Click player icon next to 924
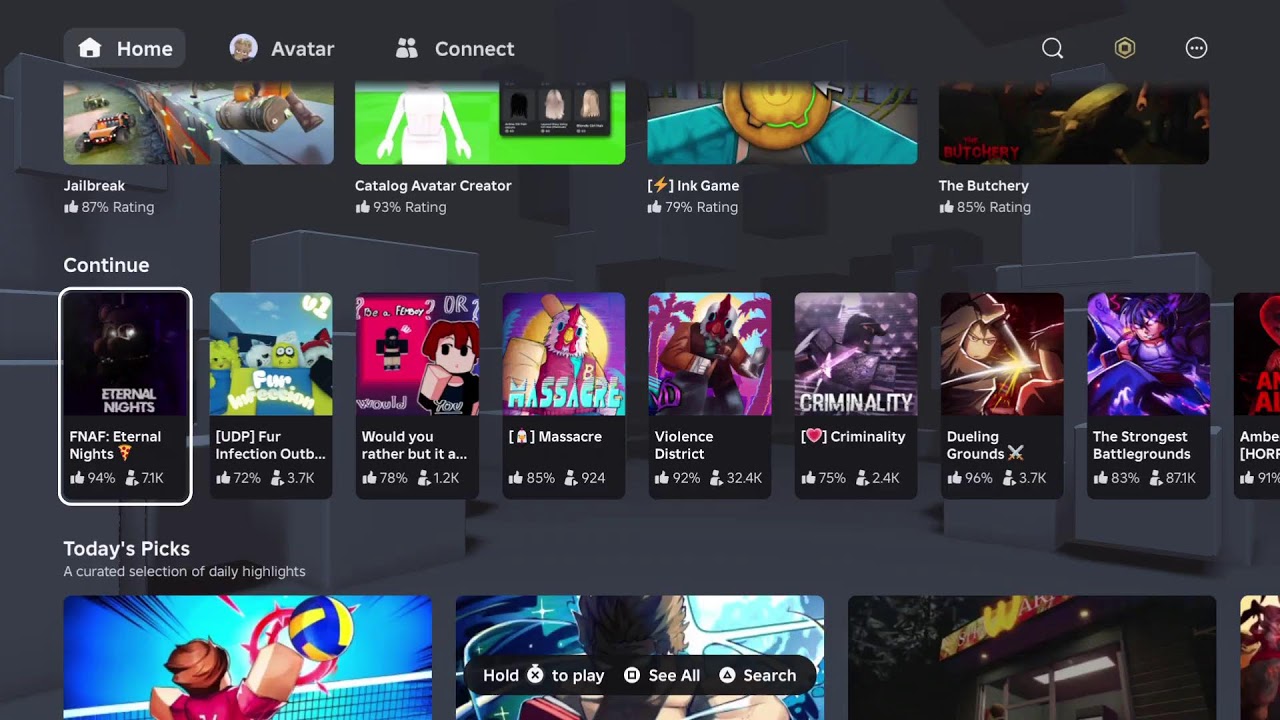 (571, 478)
